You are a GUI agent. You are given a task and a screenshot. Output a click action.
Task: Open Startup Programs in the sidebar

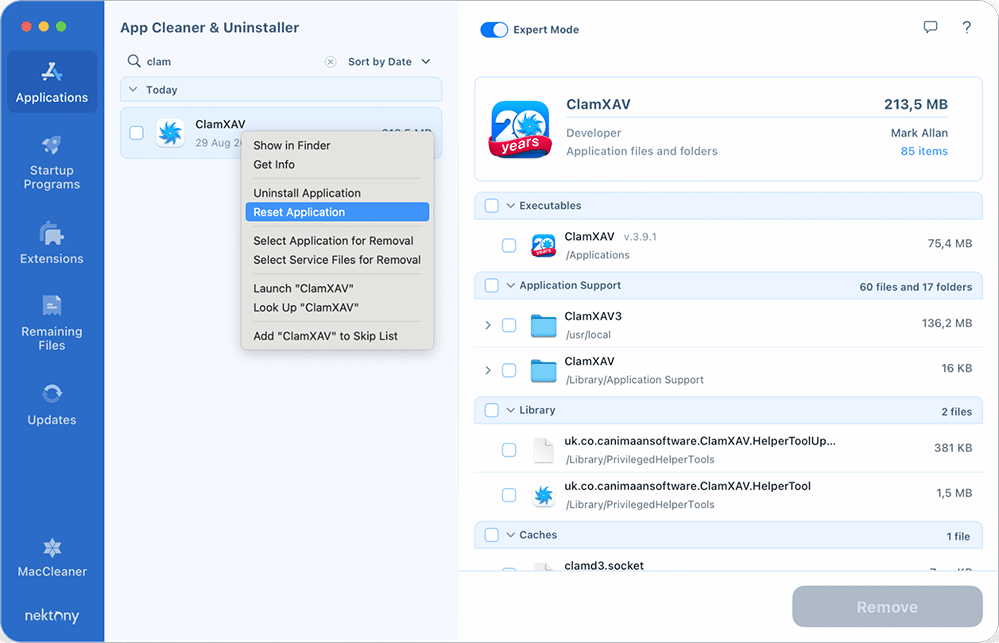52,163
